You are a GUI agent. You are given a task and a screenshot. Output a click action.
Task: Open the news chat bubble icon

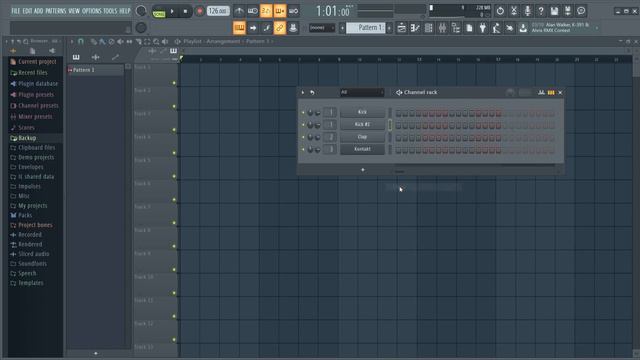coord(581,11)
